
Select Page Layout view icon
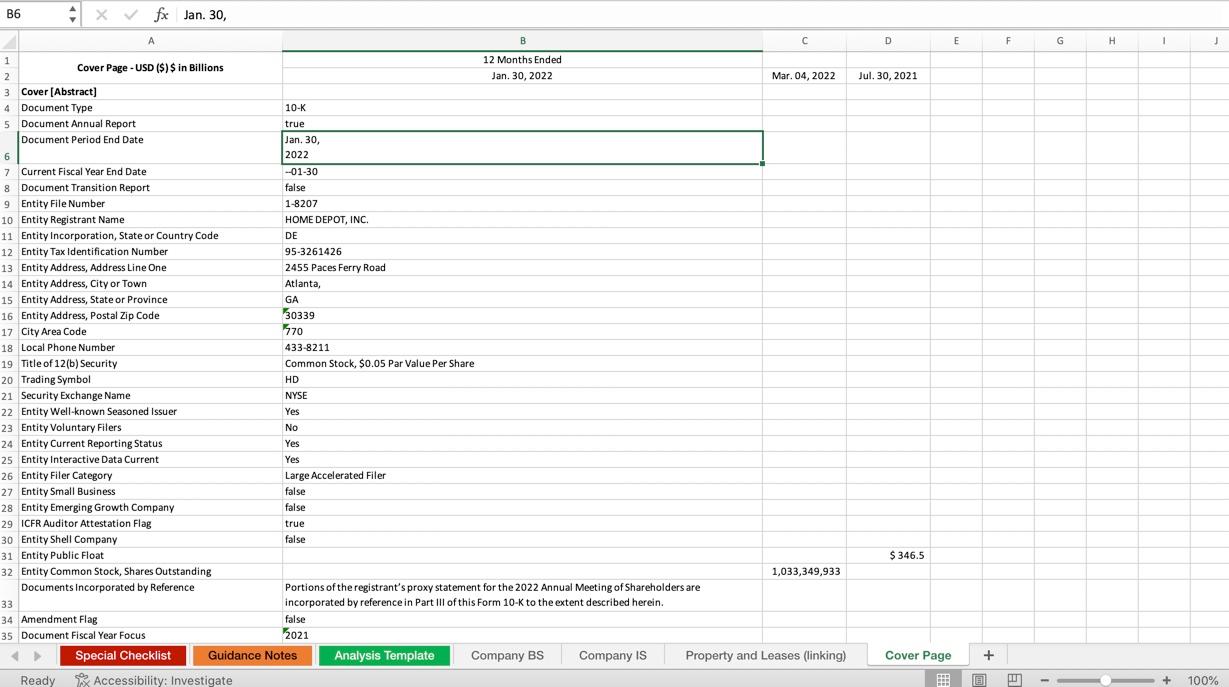[978, 679]
